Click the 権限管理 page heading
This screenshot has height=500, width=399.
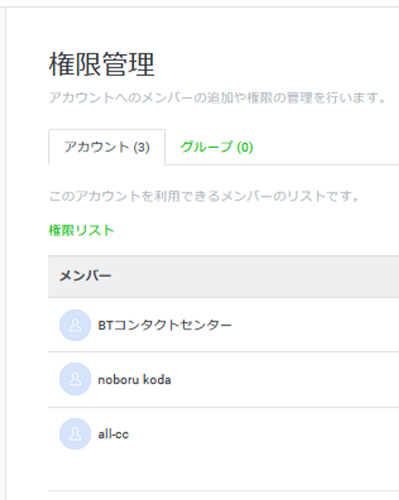click(102, 64)
